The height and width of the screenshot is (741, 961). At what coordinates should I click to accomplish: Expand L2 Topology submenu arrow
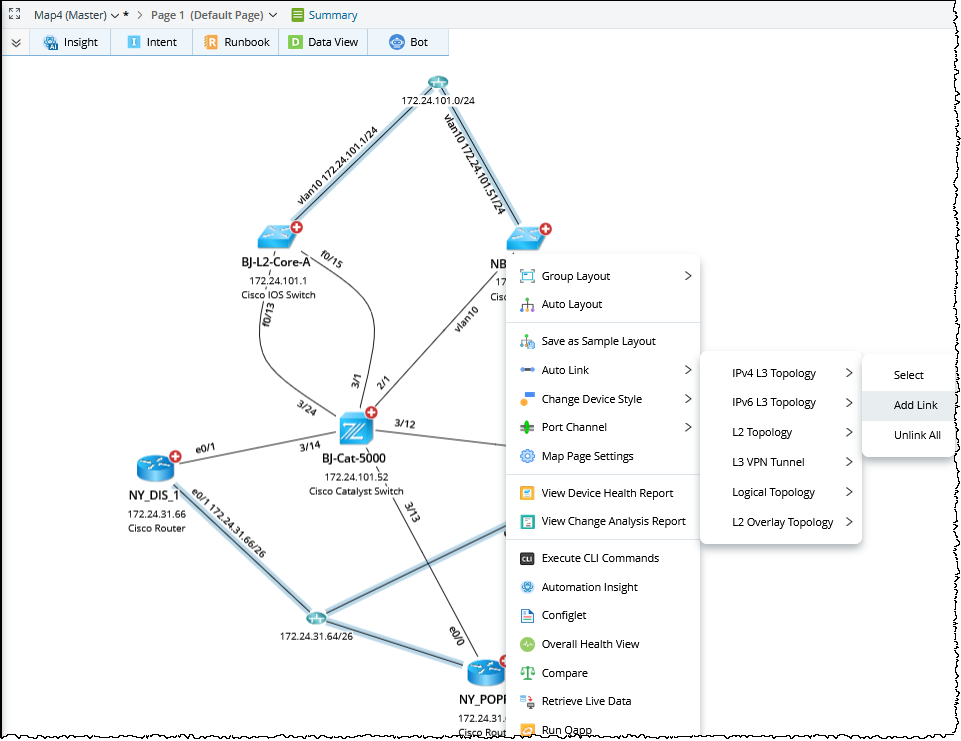pos(849,432)
